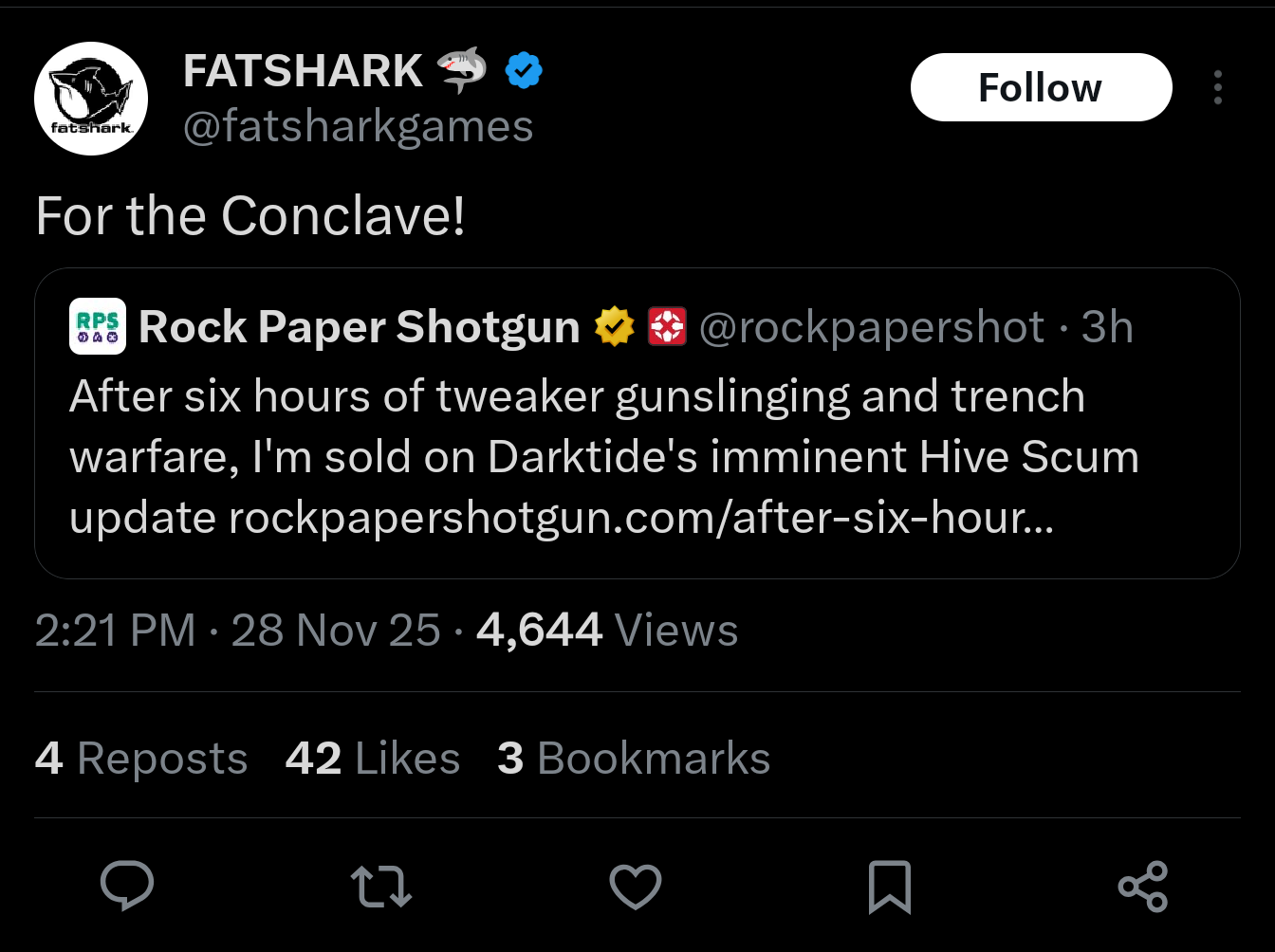The height and width of the screenshot is (952, 1275).
Task: Repost this tweet using the retweet icon
Action: [381, 887]
